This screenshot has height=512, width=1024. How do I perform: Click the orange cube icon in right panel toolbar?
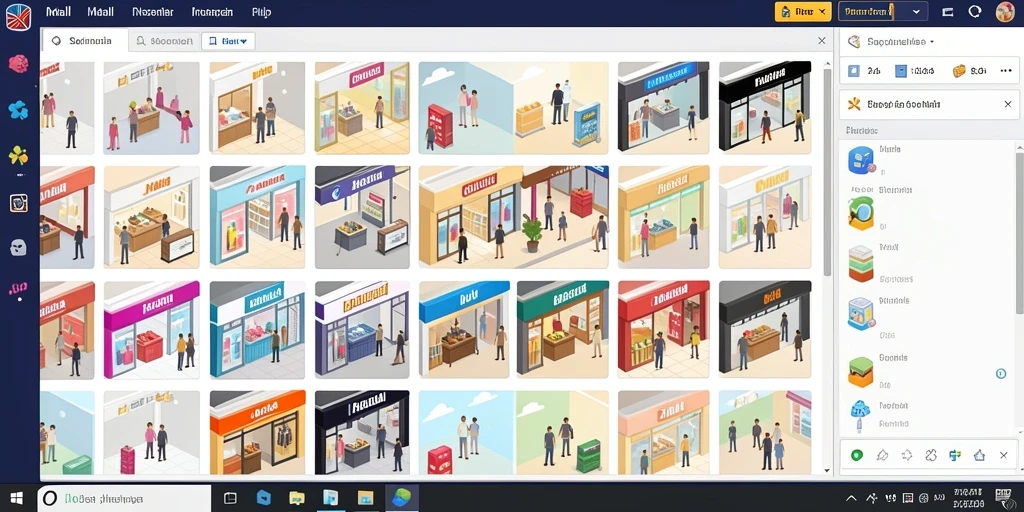pos(959,71)
